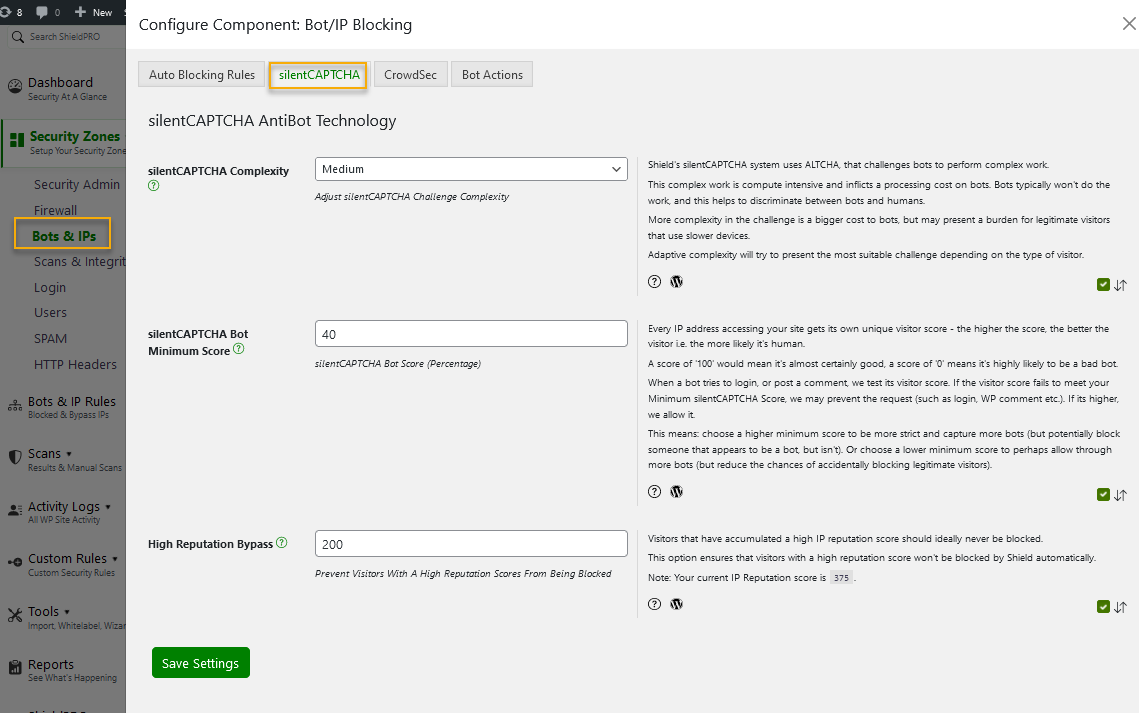The image size is (1139, 713).
Task: Click the updates icon showing 8 in admin bar
Action: point(6,12)
